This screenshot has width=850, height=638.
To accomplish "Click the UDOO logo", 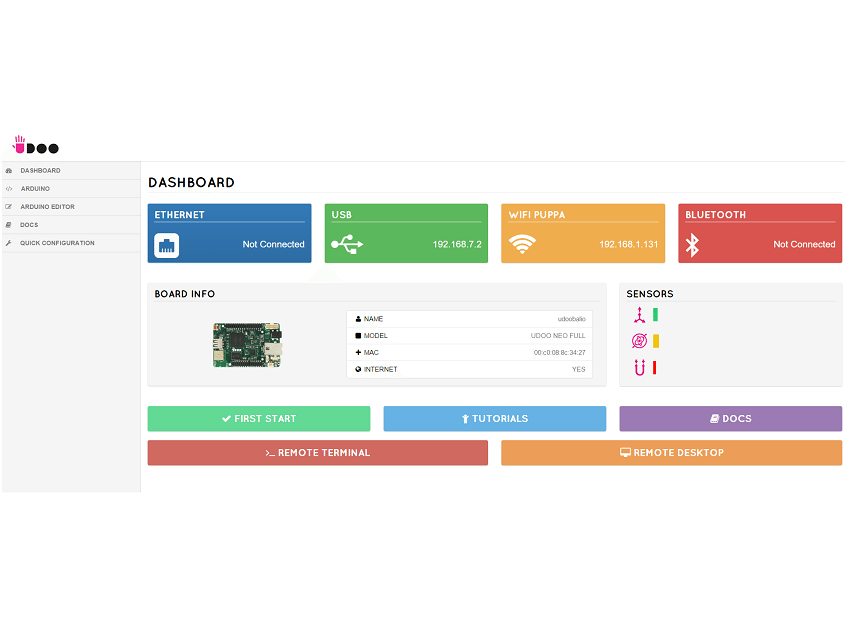I will click(x=36, y=145).
